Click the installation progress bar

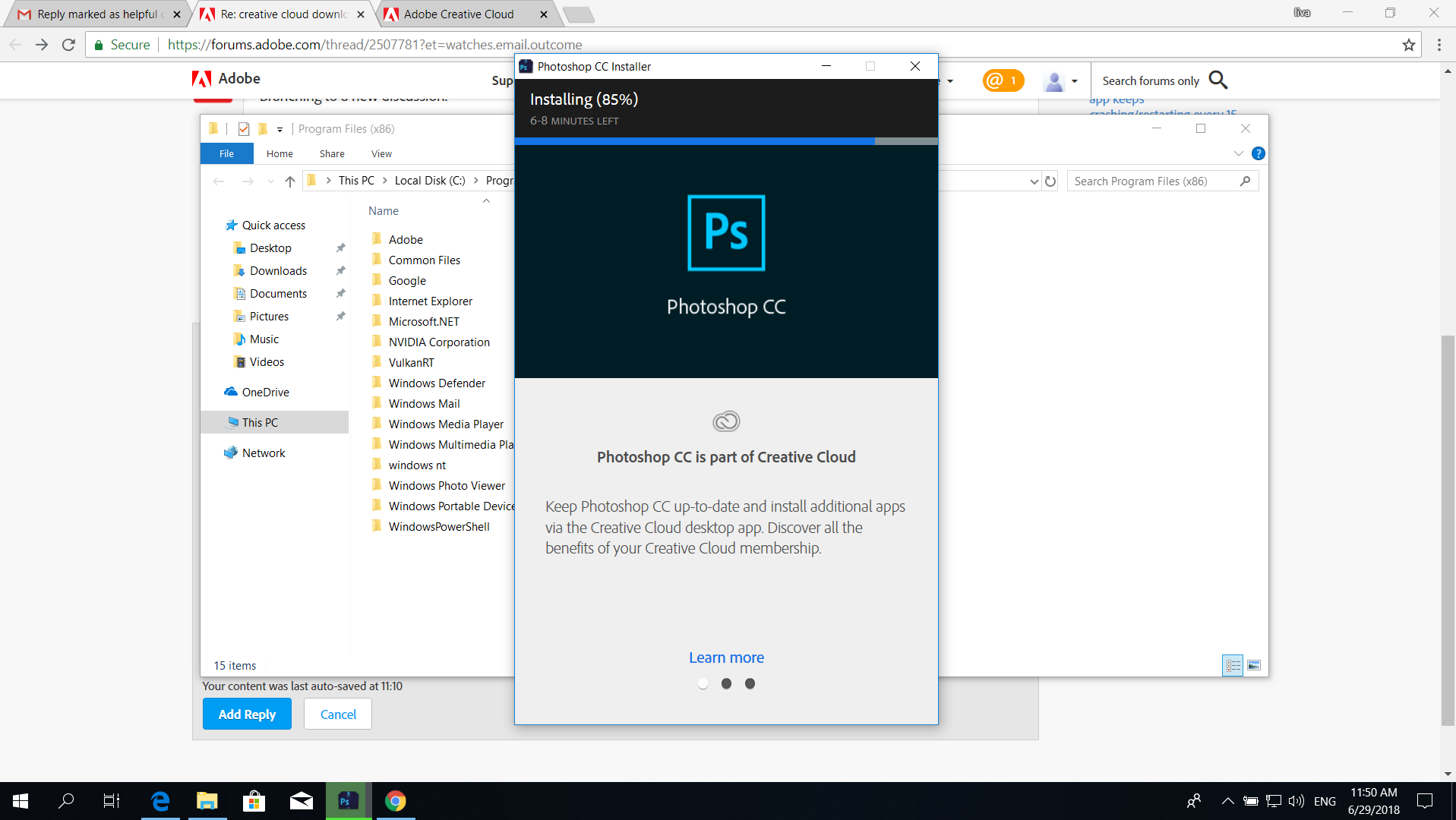pos(726,141)
